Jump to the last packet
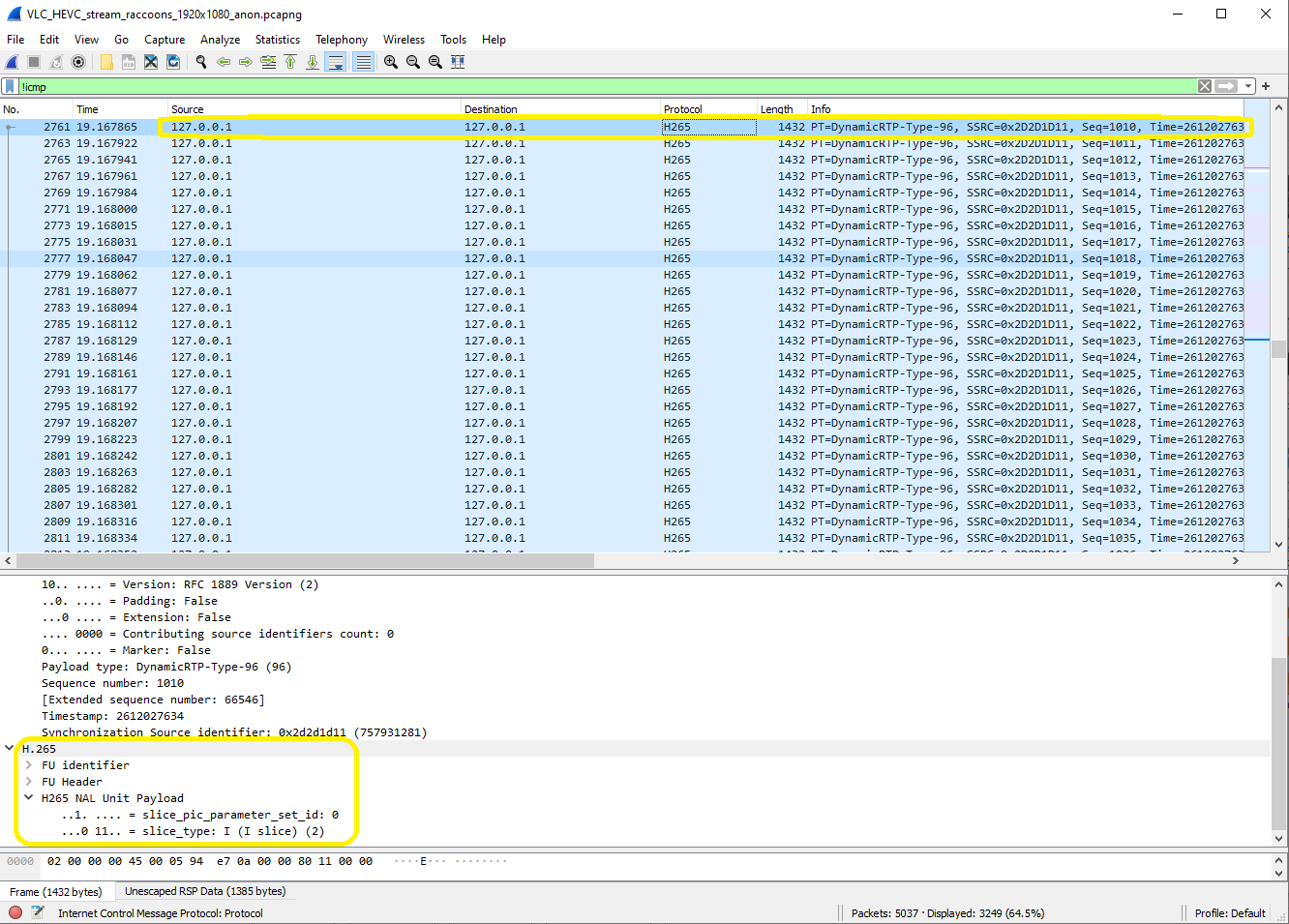This screenshot has width=1289, height=924. coord(313,62)
